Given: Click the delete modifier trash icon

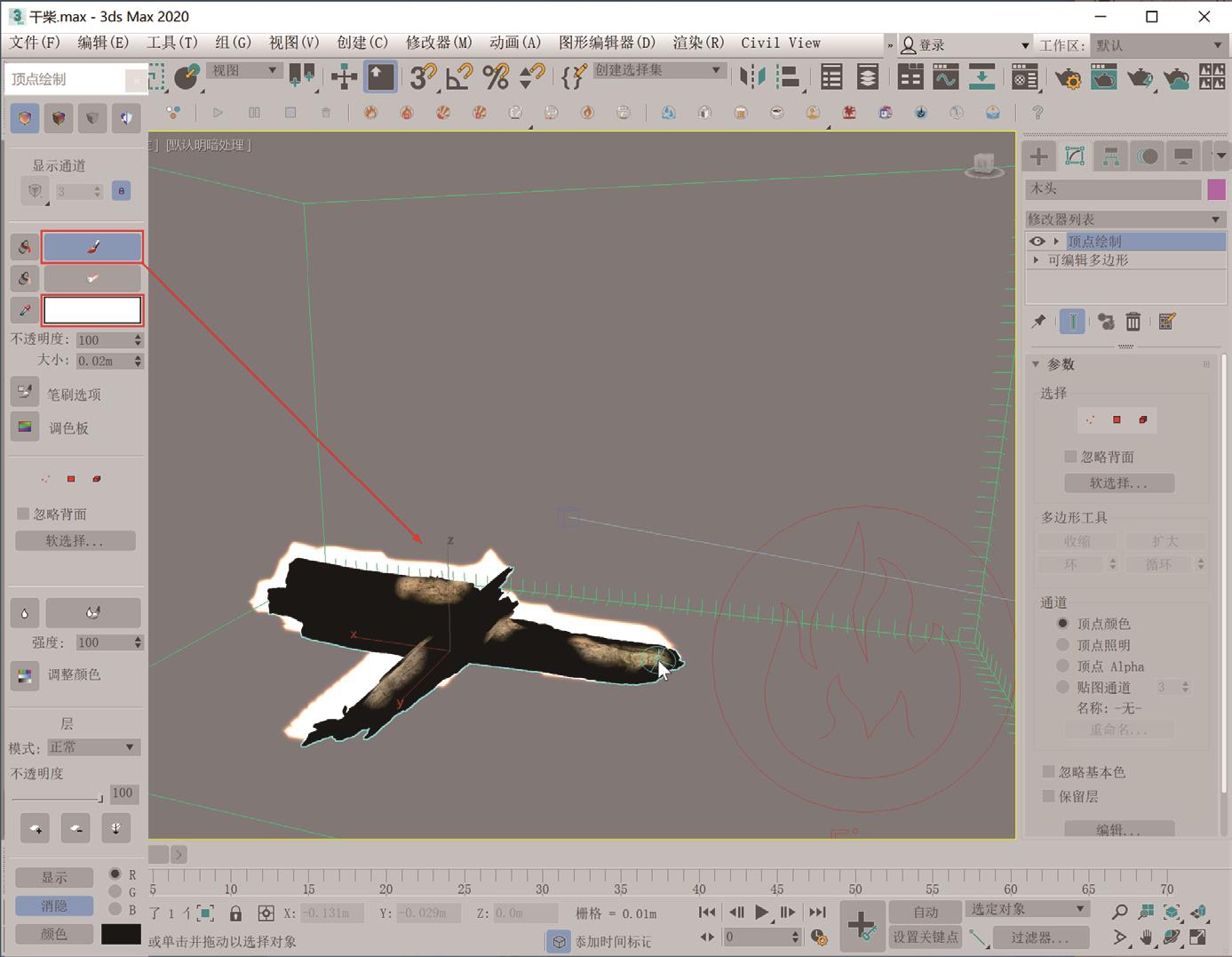Looking at the screenshot, I should [1133, 322].
